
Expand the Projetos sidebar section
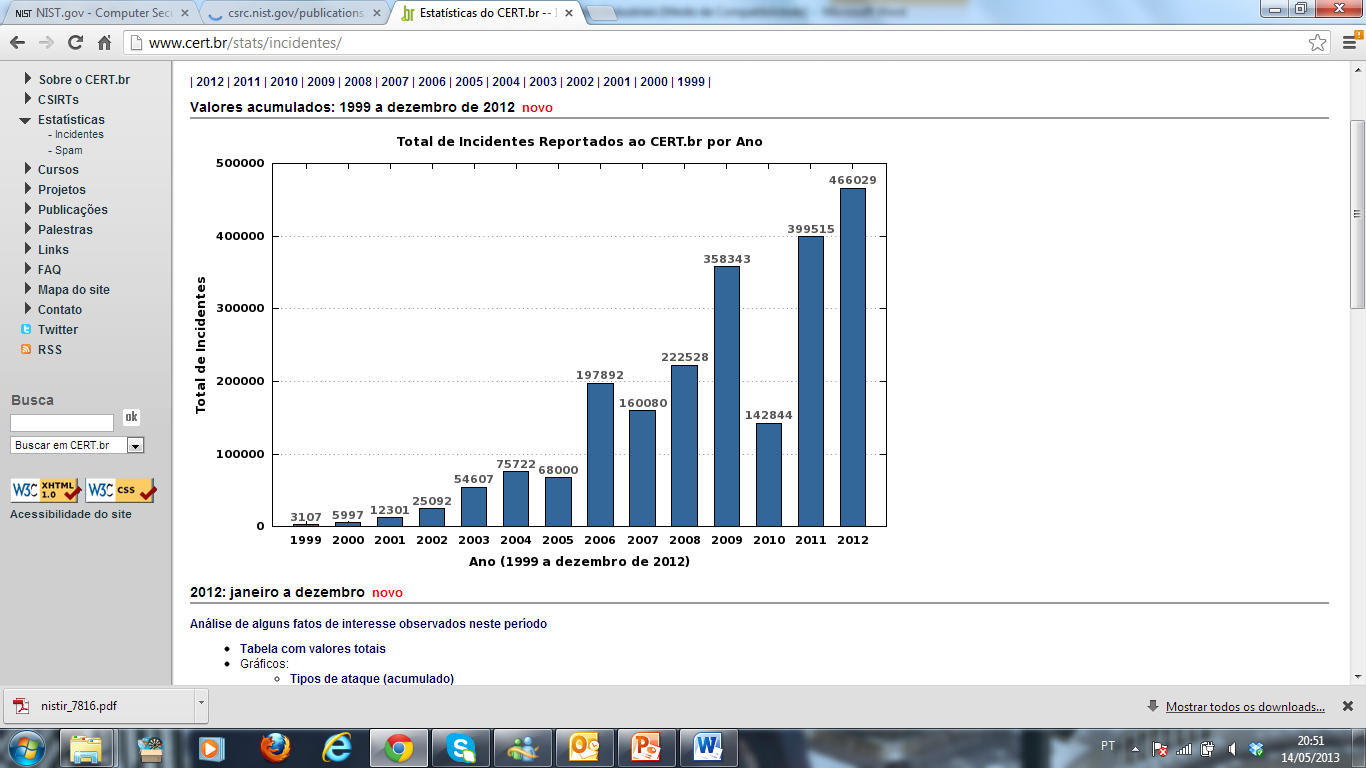coord(29,189)
